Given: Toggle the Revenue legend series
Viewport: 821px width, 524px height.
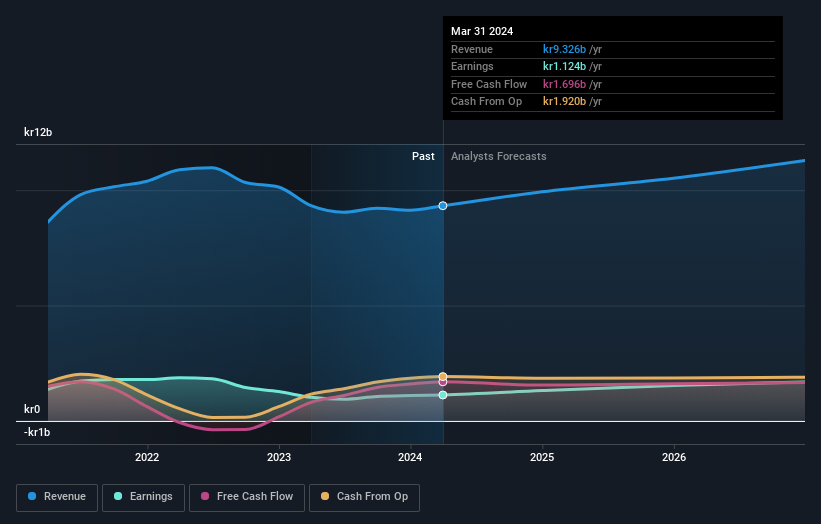Looking at the screenshot, I should (57, 497).
